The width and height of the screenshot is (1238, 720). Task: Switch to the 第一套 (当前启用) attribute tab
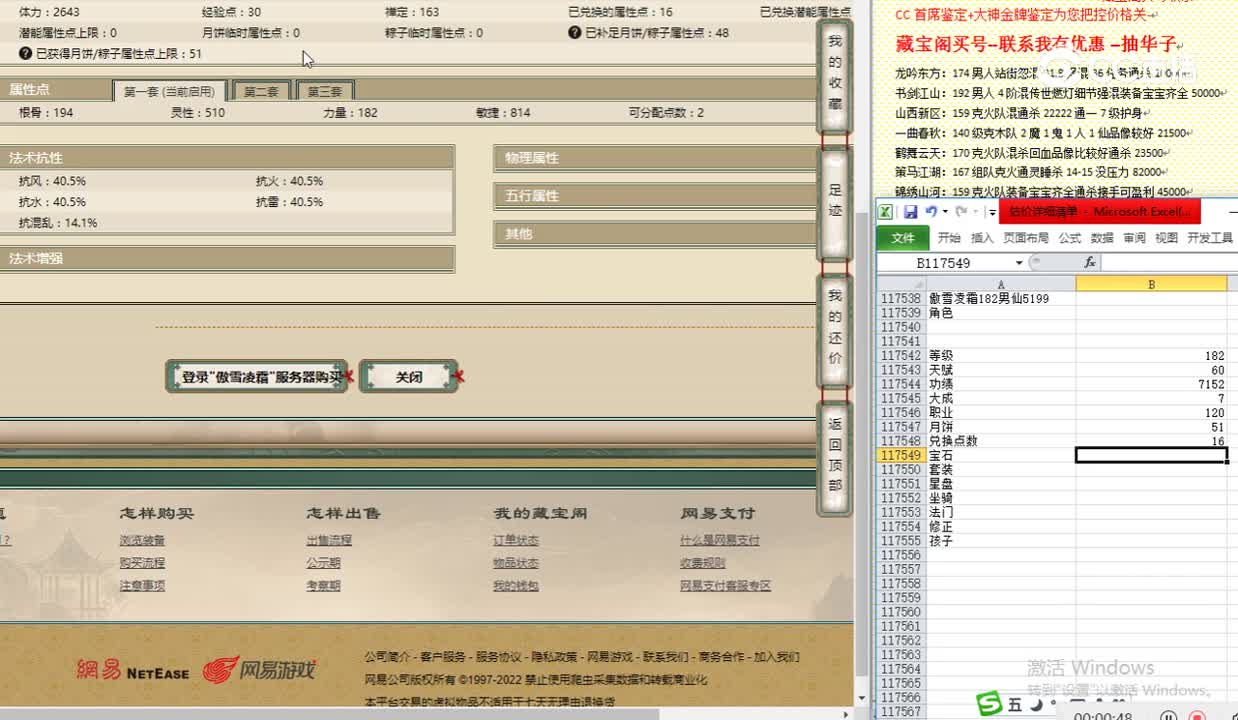pos(169,91)
